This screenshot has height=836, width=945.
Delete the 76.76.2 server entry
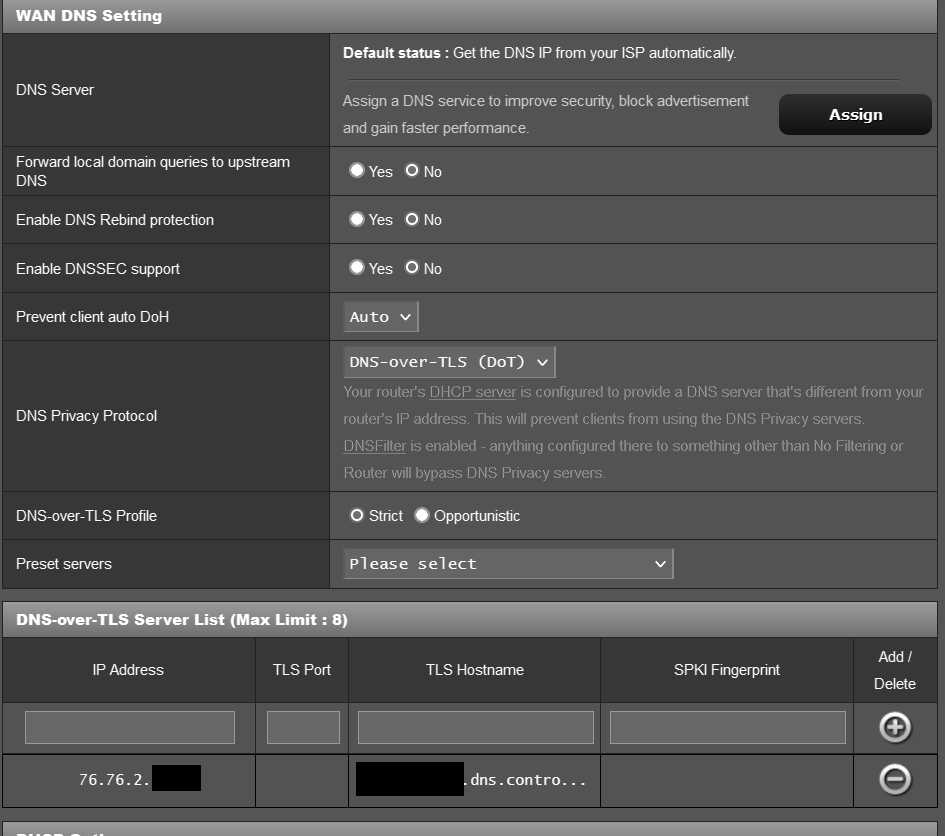[894, 778]
